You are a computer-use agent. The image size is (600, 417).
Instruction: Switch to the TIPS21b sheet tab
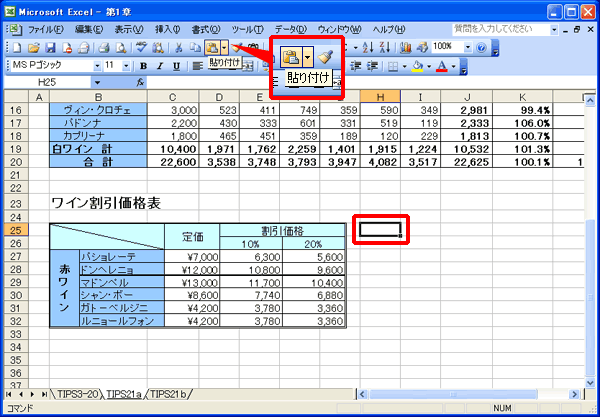pos(169,394)
